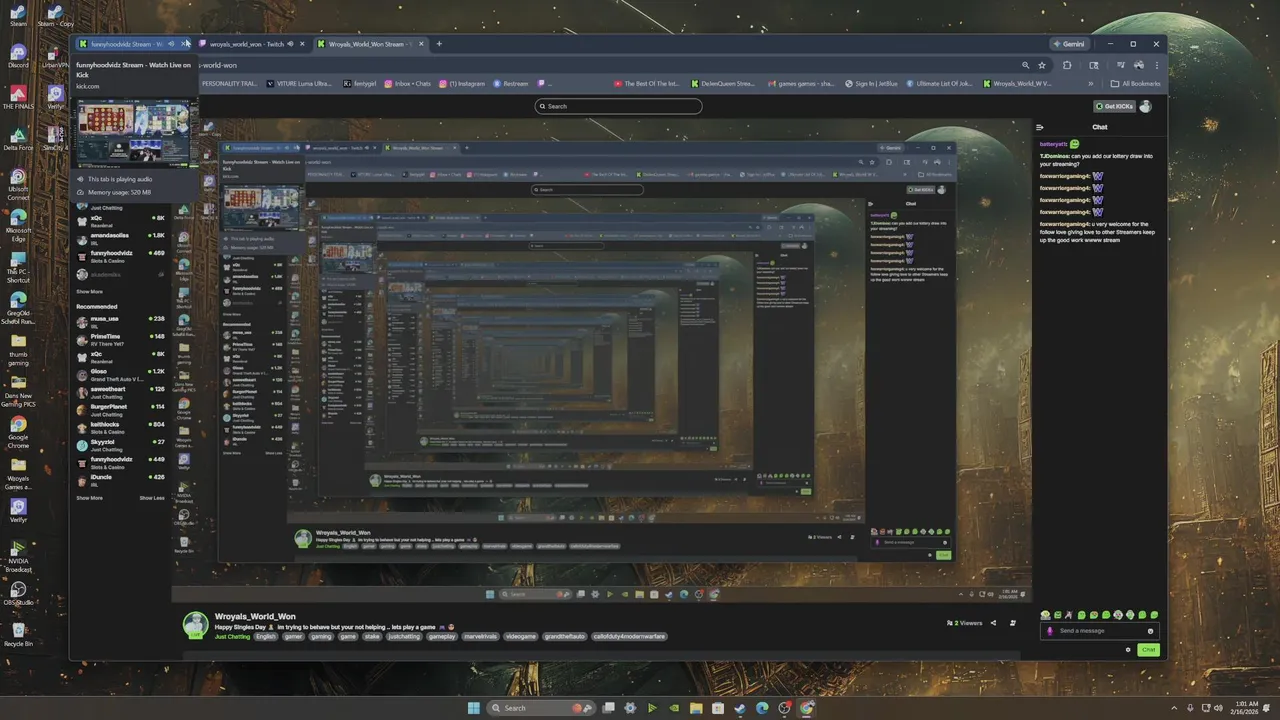Viewport: 1280px width, 720px height.
Task: Click Get KICKs button
Action: click(x=1114, y=106)
